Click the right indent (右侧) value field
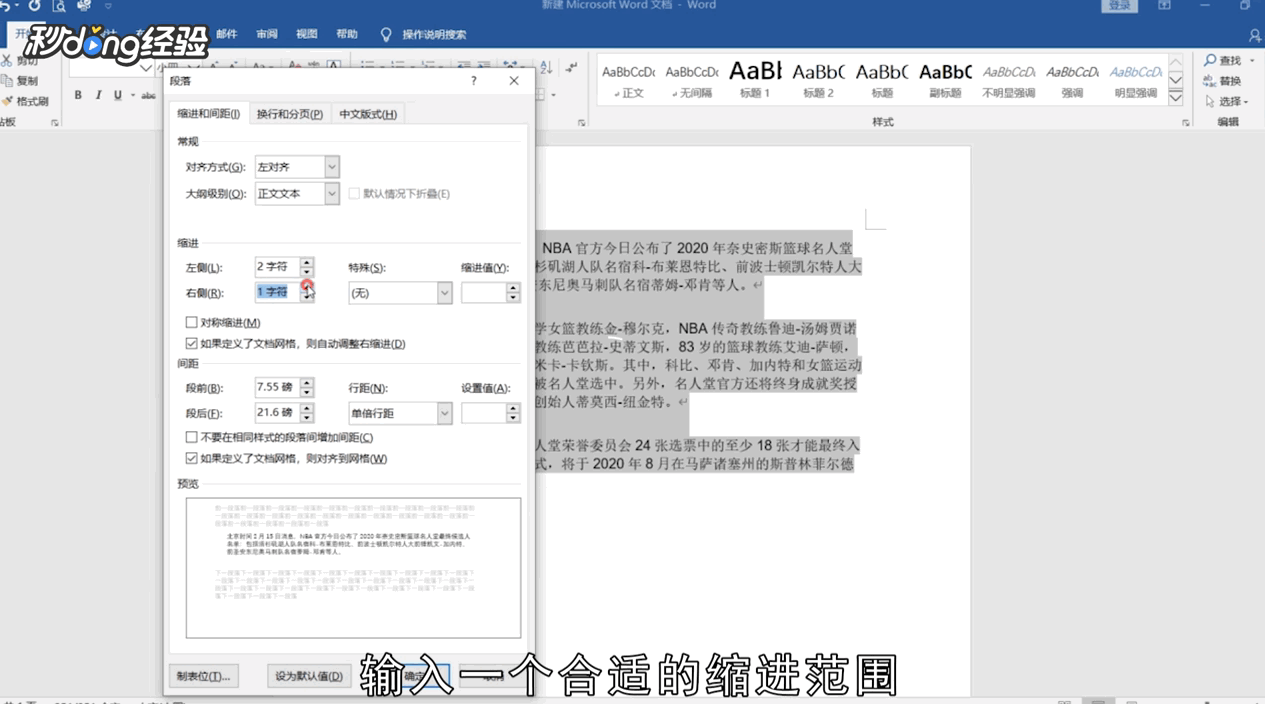This screenshot has height=704, width=1265. pyautogui.click(x=277, y=292)
